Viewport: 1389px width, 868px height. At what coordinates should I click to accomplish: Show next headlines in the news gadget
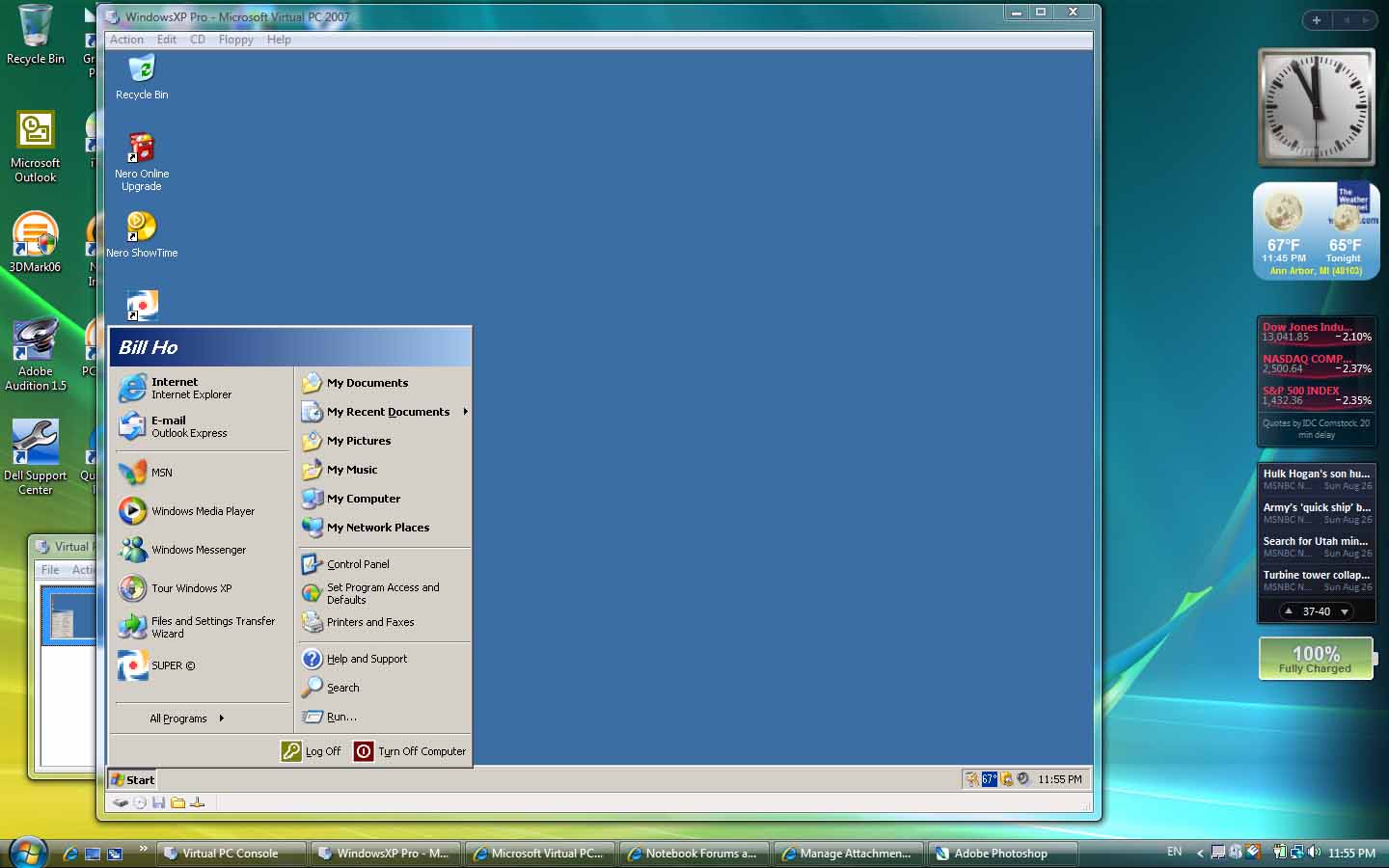(x=1344, y=611)
